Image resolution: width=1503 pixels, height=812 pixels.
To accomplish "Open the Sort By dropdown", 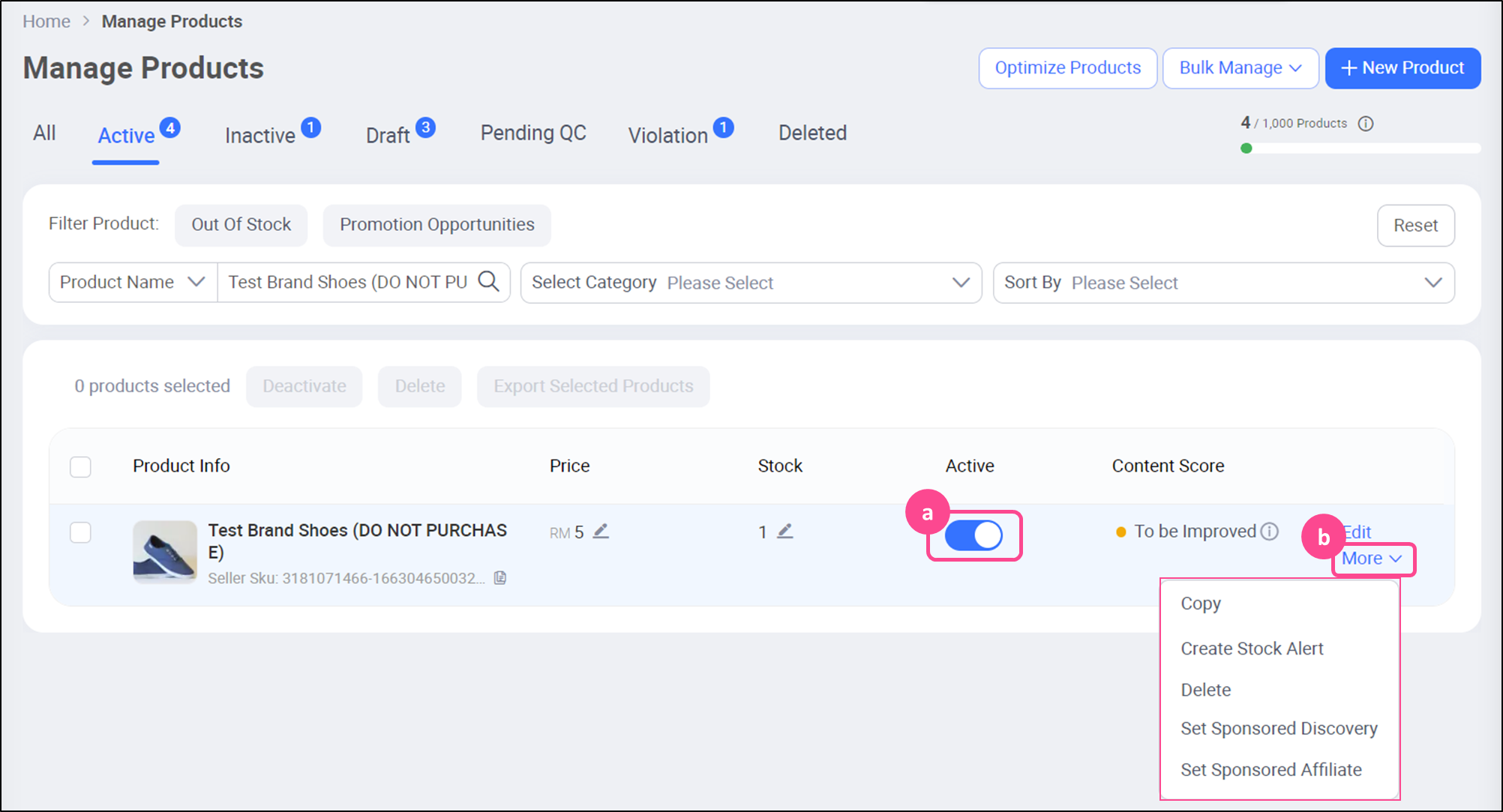I will point(1223,283).
